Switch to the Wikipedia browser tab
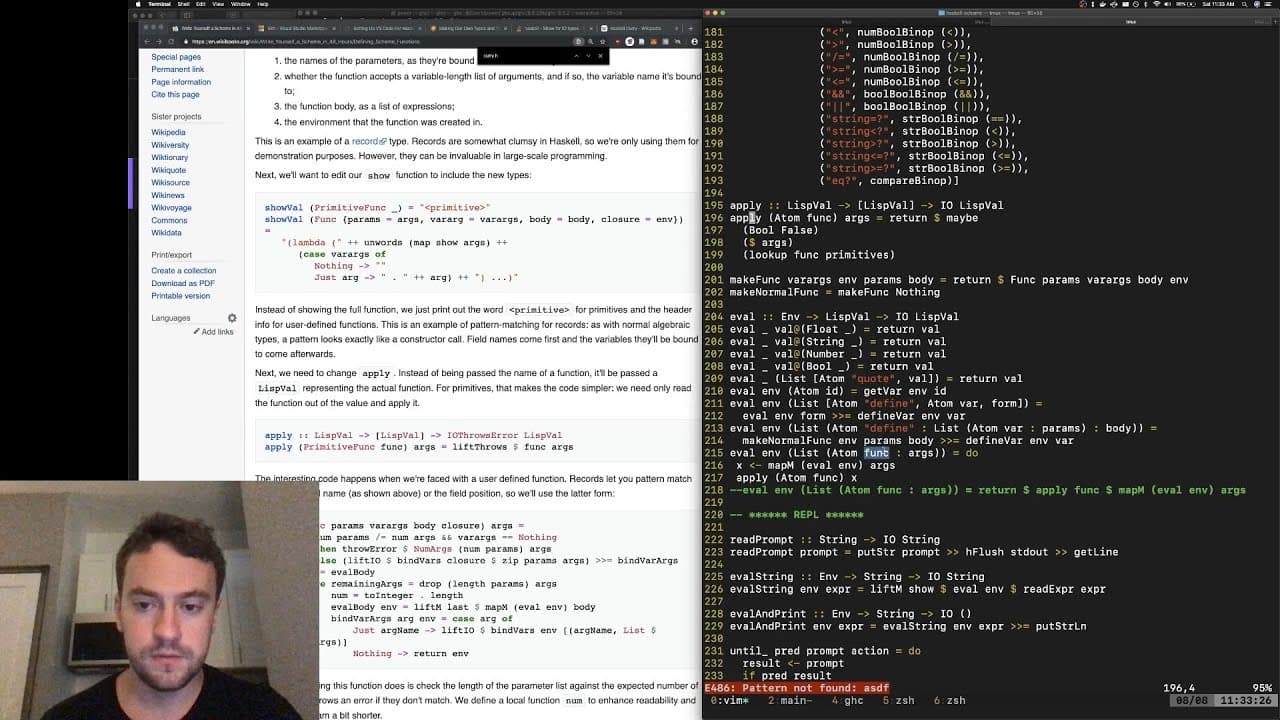Screen dimensions: 1280x720 pyautogui.click(x=629, y=28)
